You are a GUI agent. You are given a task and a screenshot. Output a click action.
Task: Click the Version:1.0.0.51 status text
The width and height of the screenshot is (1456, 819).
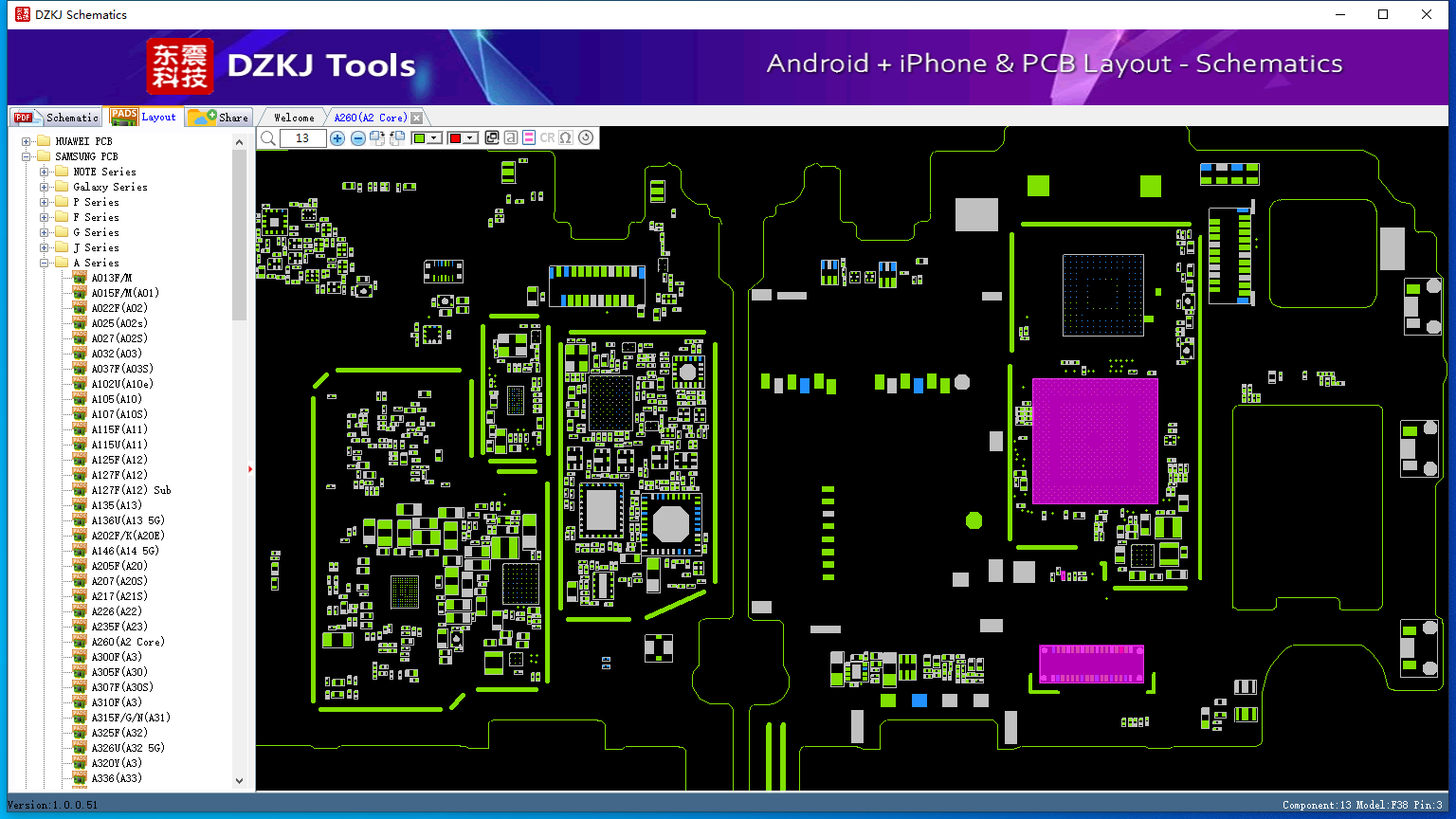(x=52, y=805)
